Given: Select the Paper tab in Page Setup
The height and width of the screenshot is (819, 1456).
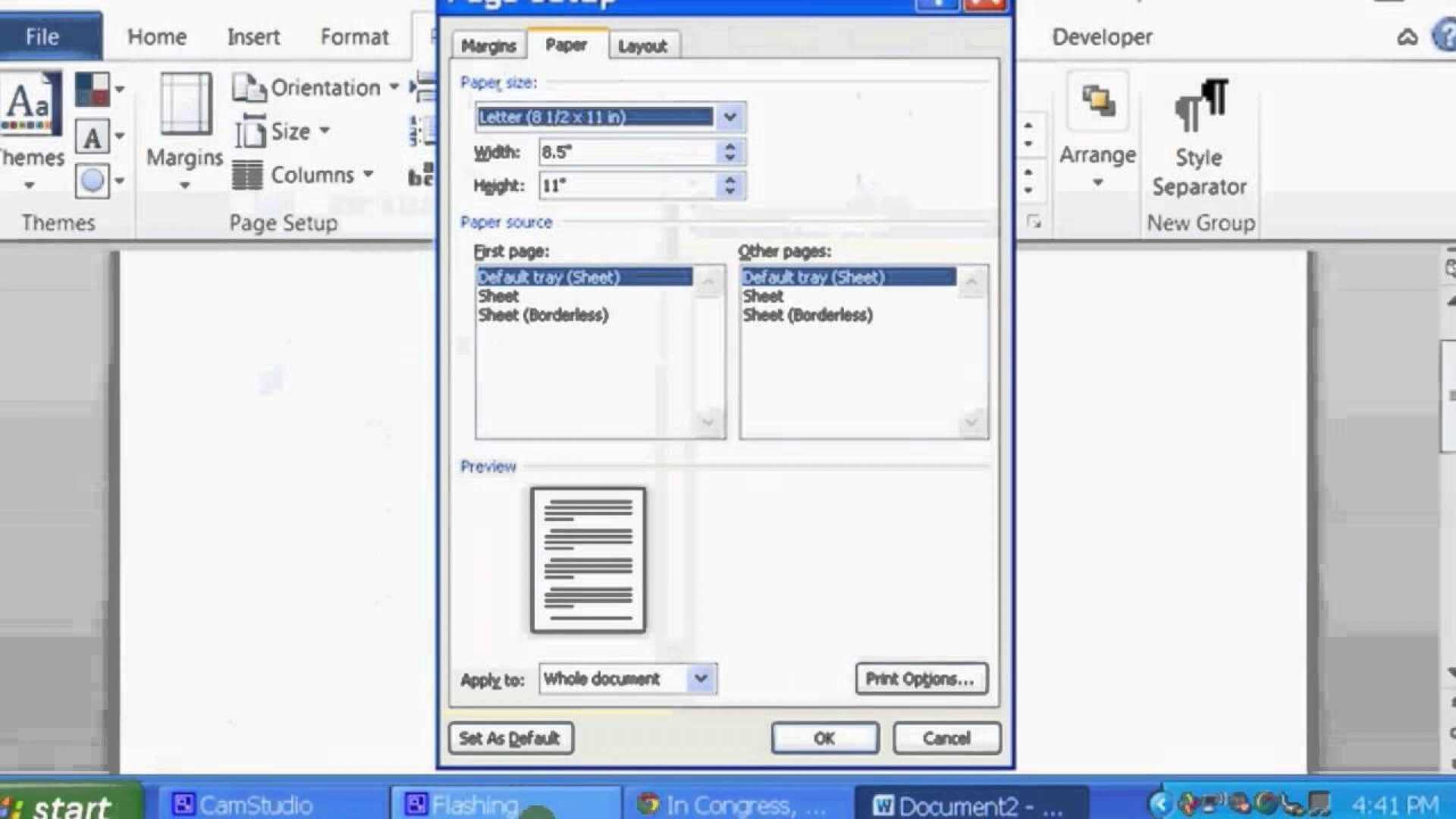Looking at the screenshot, I should coord(566,45).
